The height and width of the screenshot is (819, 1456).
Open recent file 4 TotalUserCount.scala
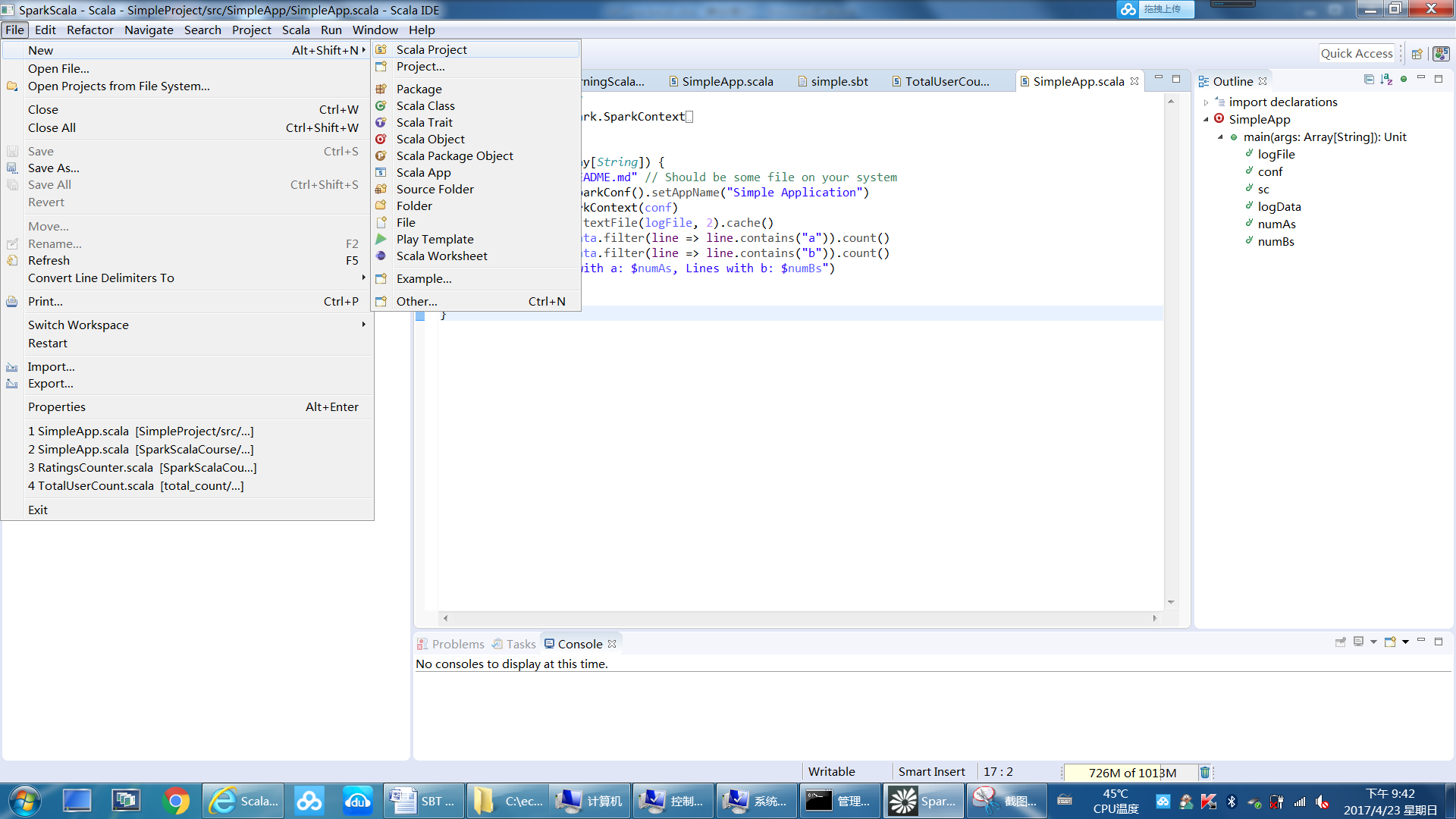click(187, 486)
